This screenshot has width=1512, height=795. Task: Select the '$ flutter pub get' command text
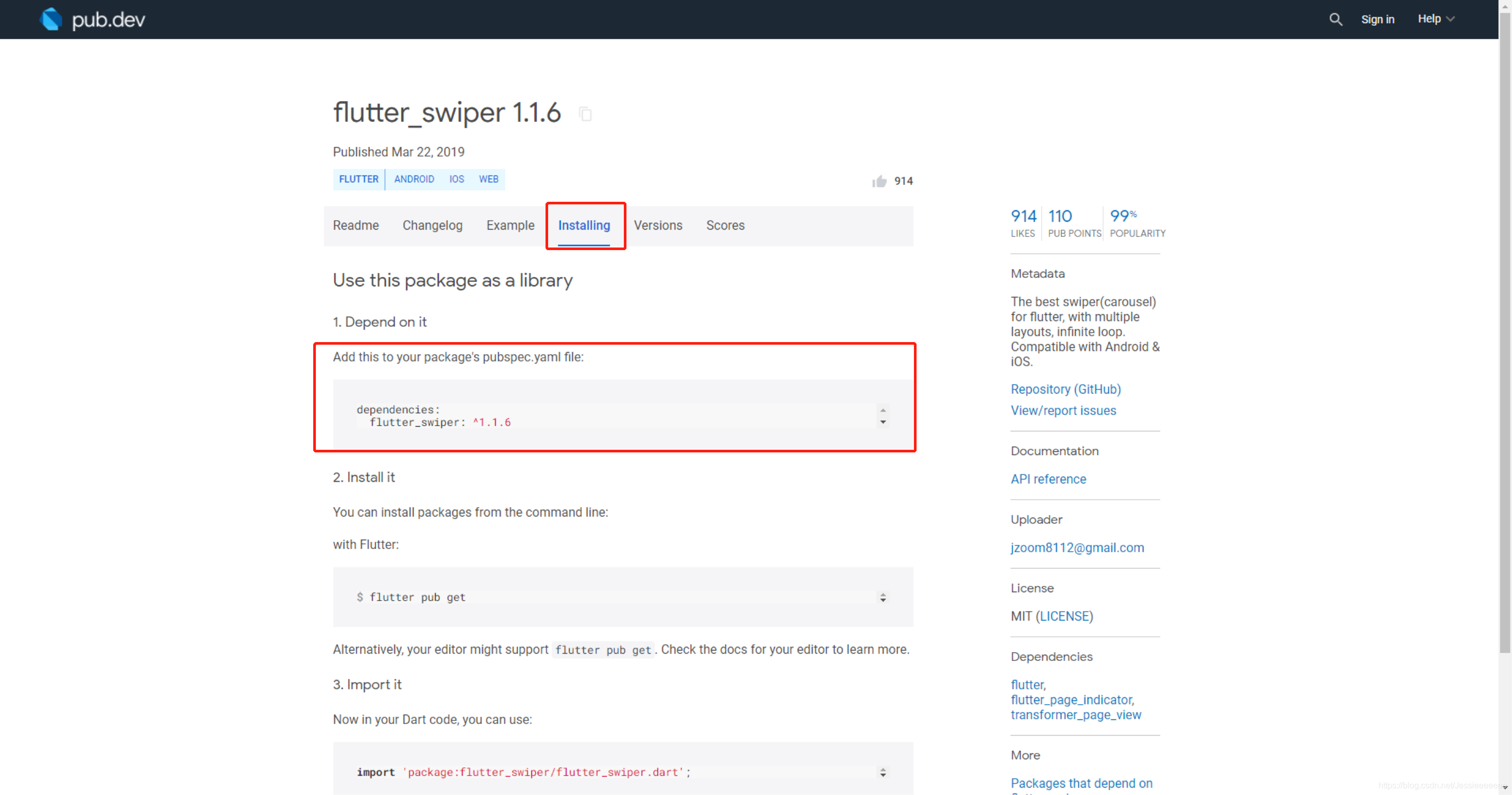coord(411,597)
